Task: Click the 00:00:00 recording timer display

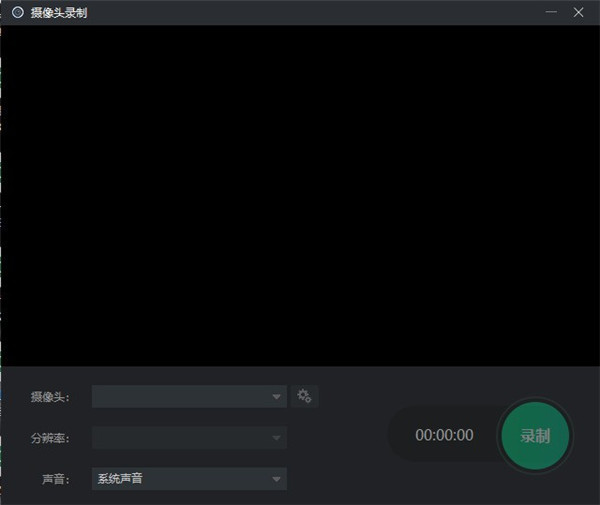Action: (444, 436)
